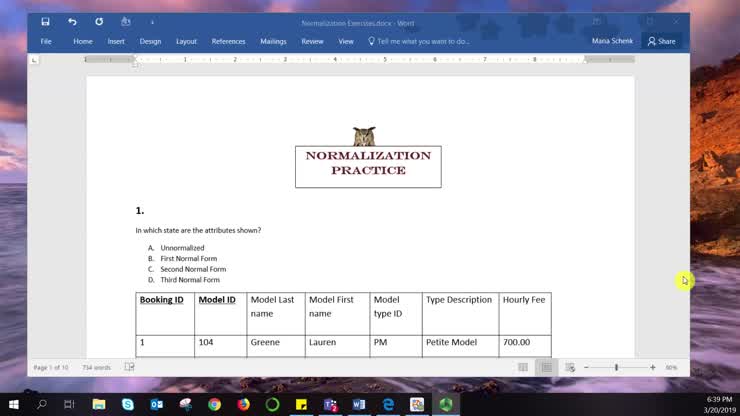This screenshot has width=740, height=416.
Task: Click the proofing errors icon in status bar
Action: [x=129, y=367]
